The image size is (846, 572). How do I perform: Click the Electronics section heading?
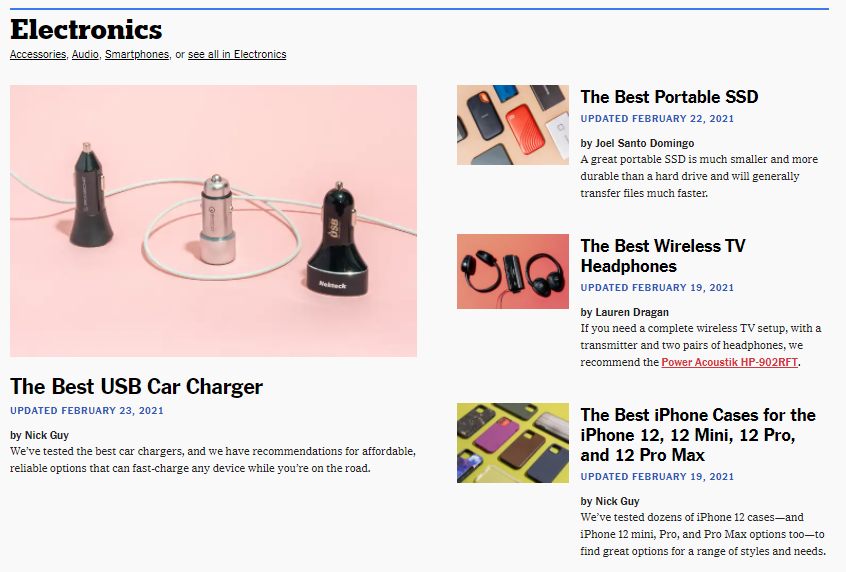86,29
